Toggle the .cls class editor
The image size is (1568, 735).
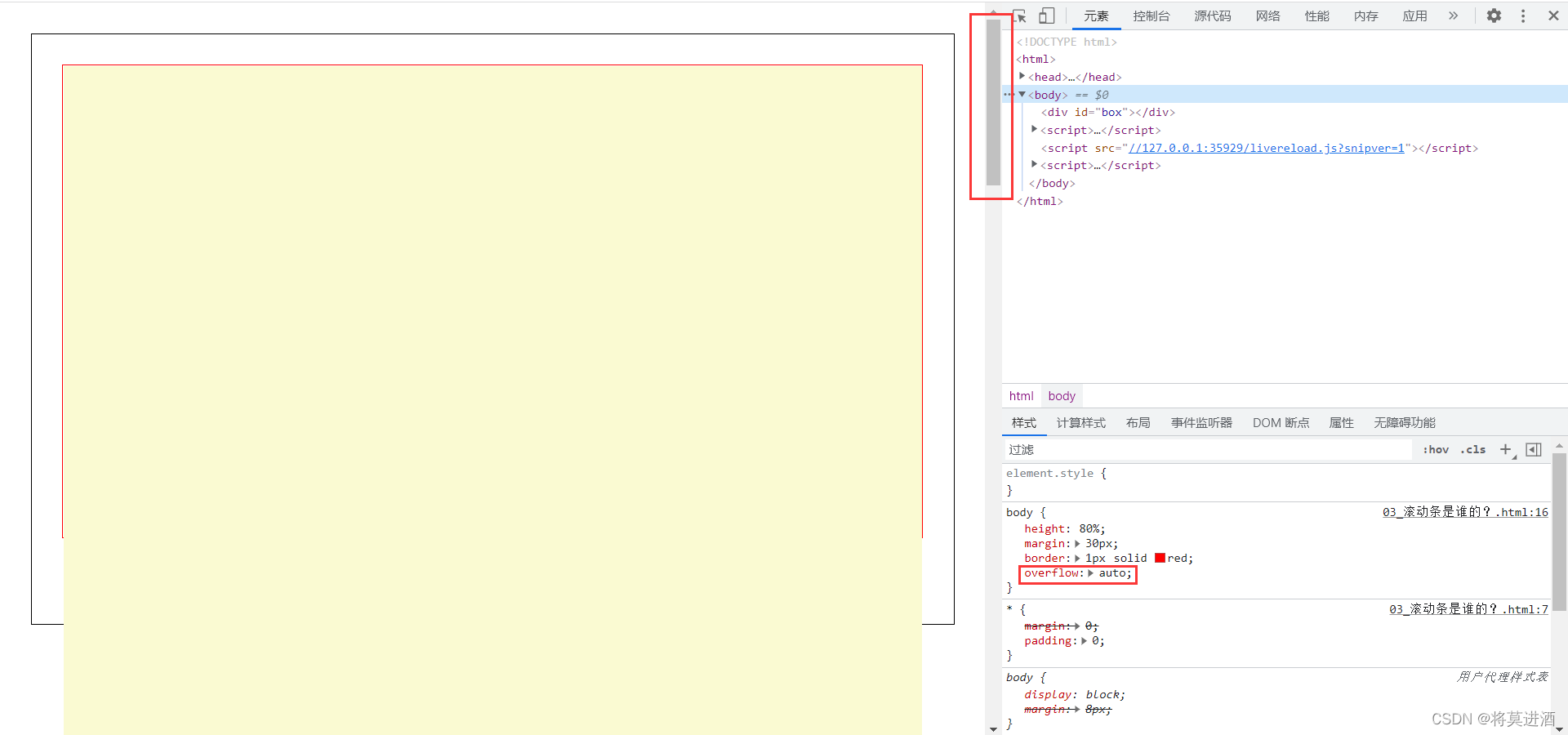1473,450
